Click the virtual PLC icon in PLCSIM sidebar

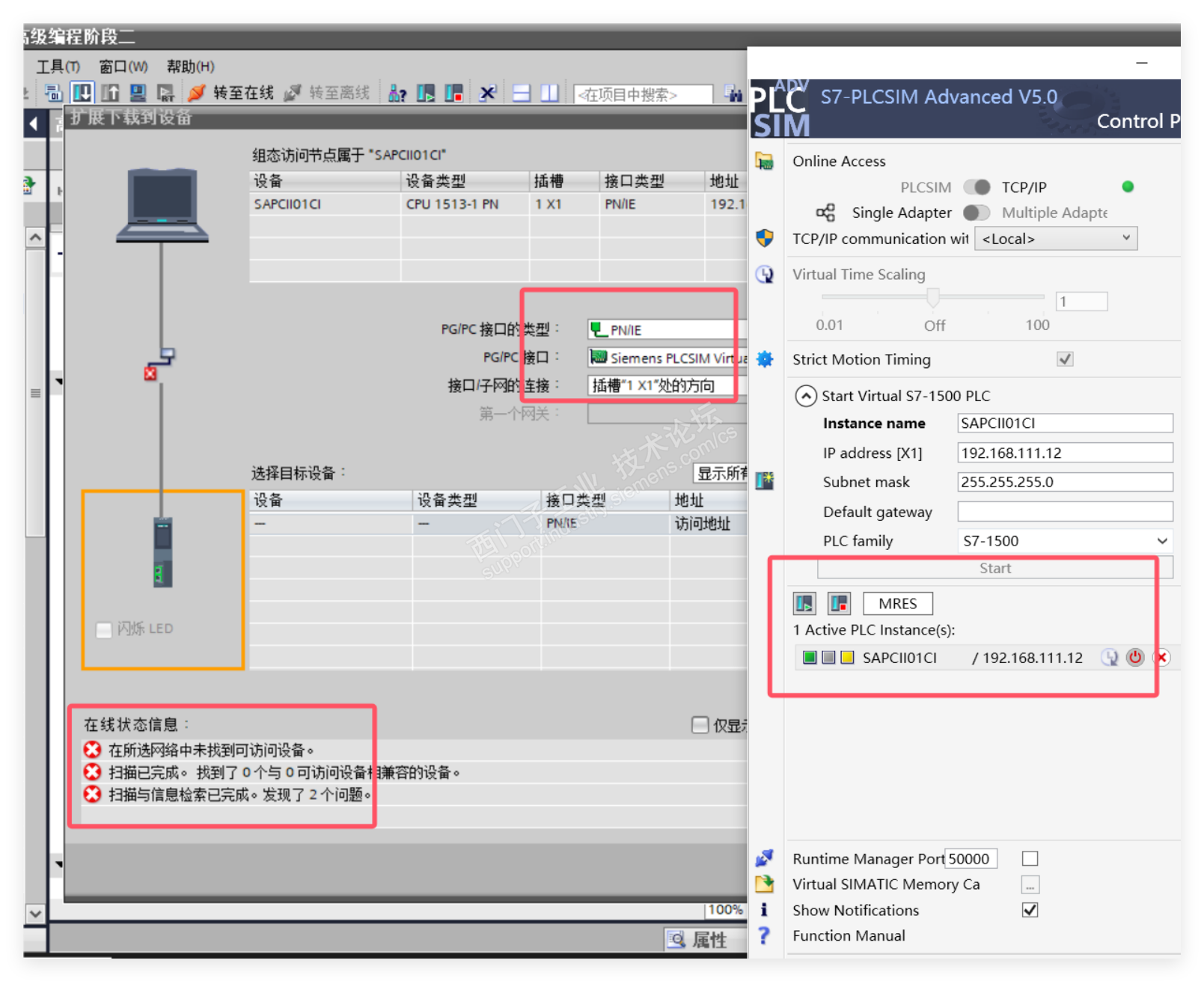coord(764,480)
